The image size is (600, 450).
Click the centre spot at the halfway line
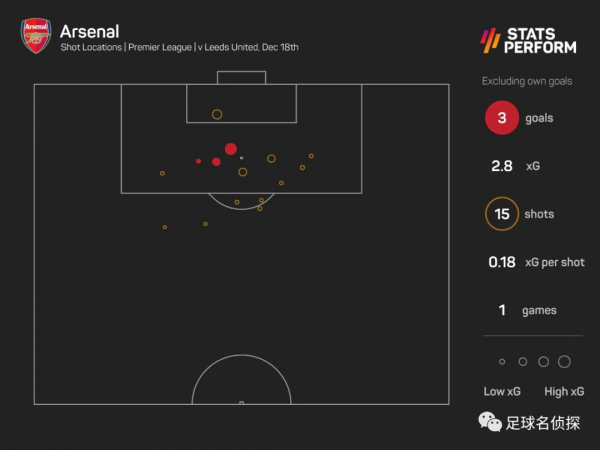[x=241, y=402]
